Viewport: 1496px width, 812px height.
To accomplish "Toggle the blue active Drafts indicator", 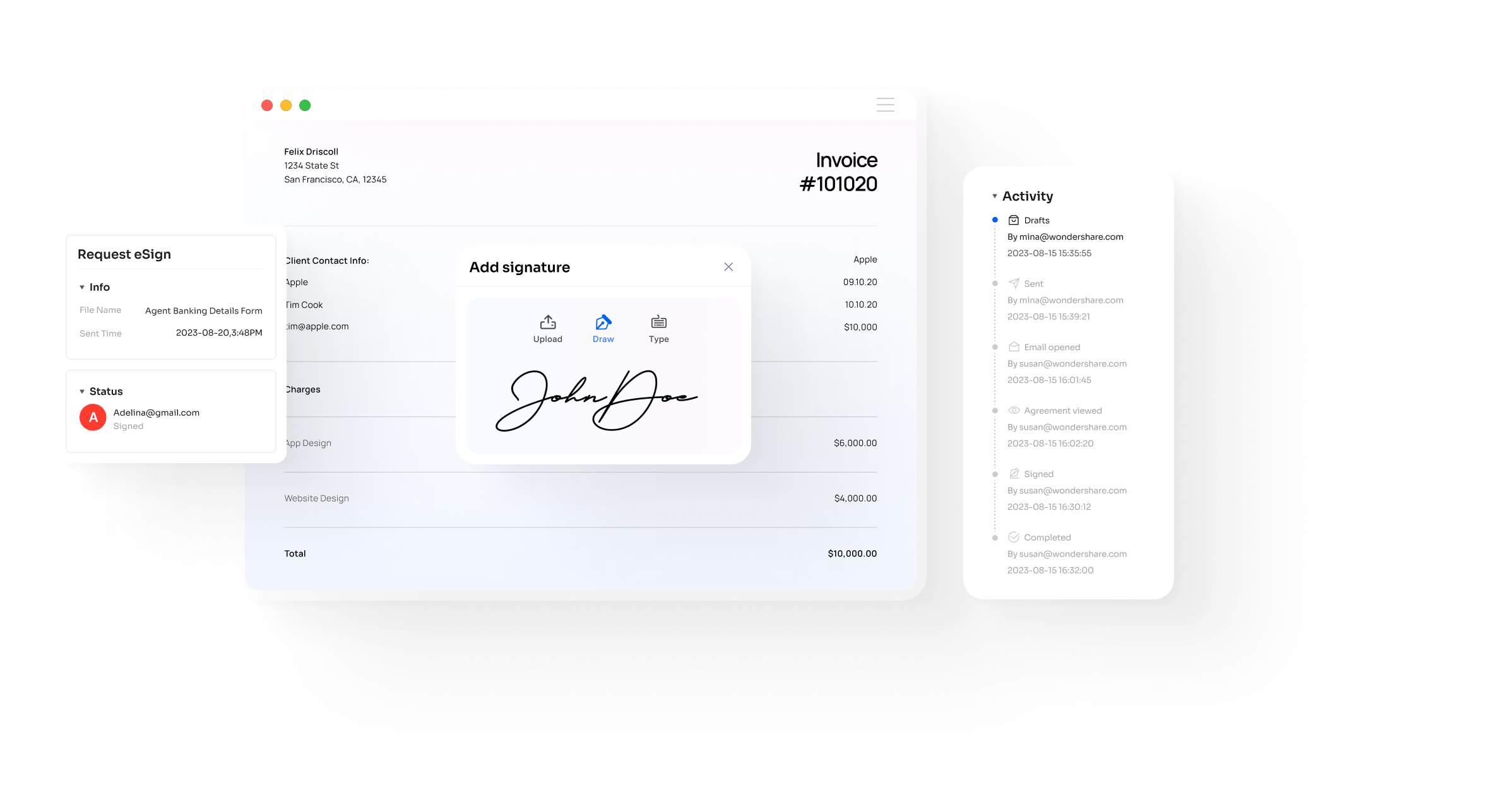I will point(995,219).
